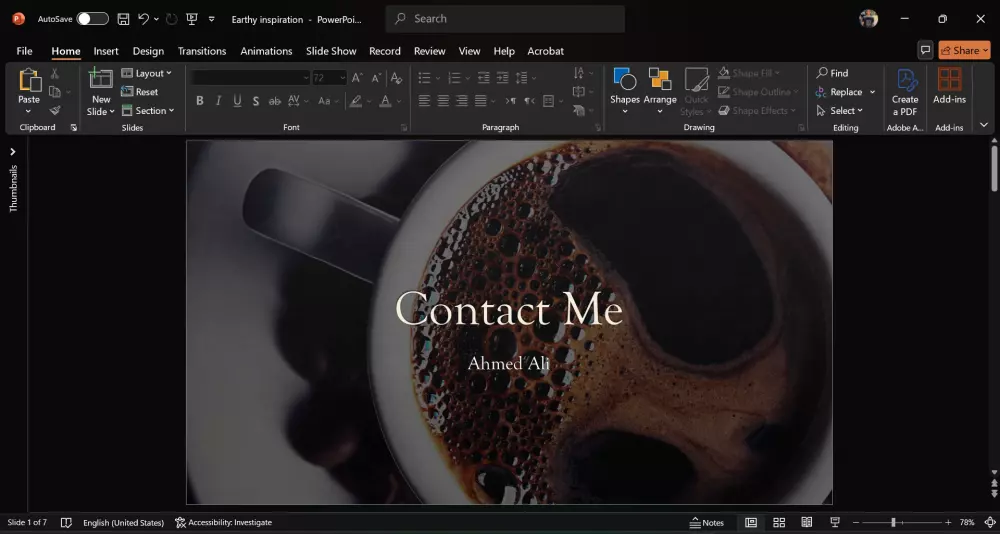Open the File menu
This screenshot has width=1000, height=534.
pos(24,51)
